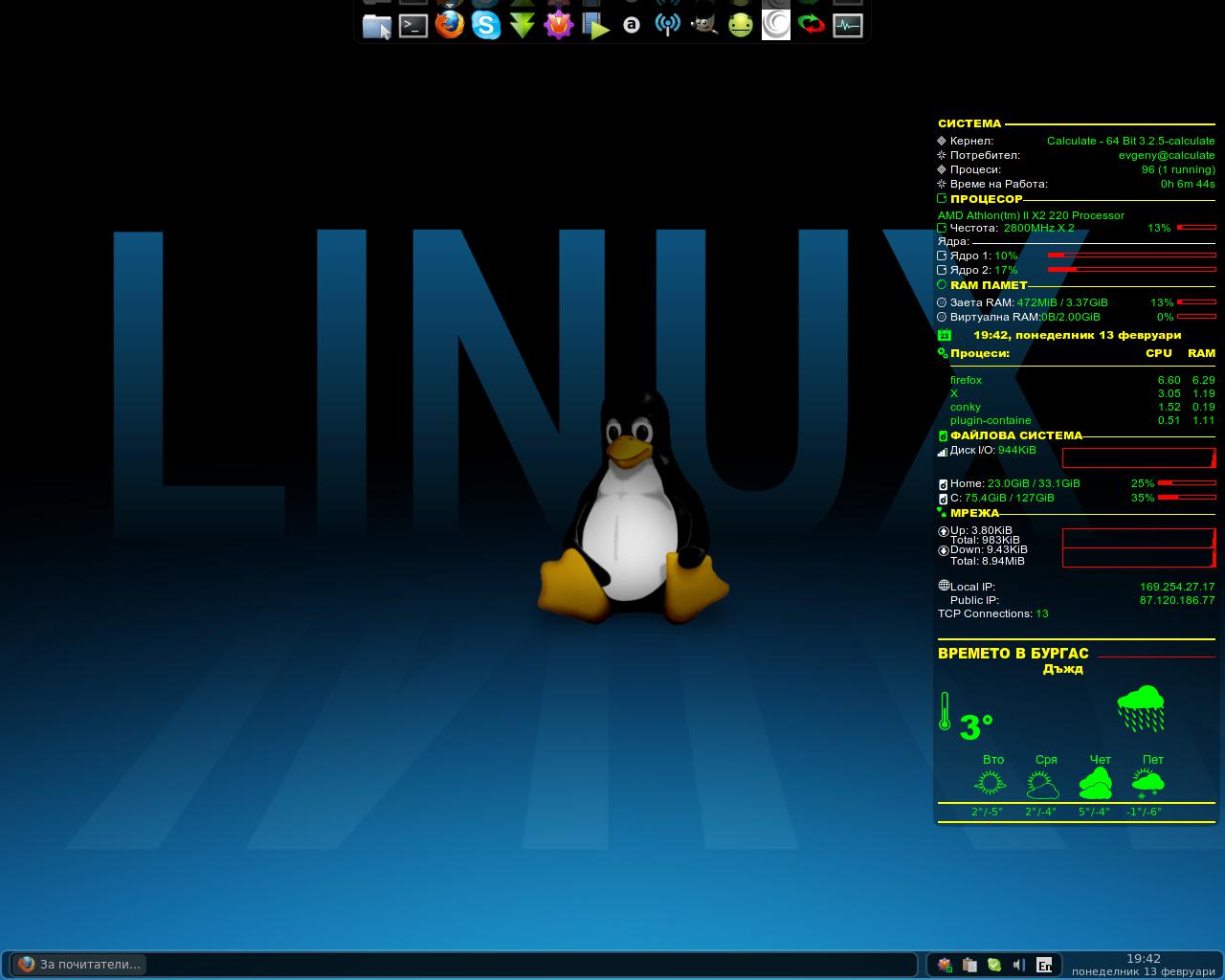Click the green-red sync arrows dock icon
The width and height of the screenshot is (1225, 980).
812,25
